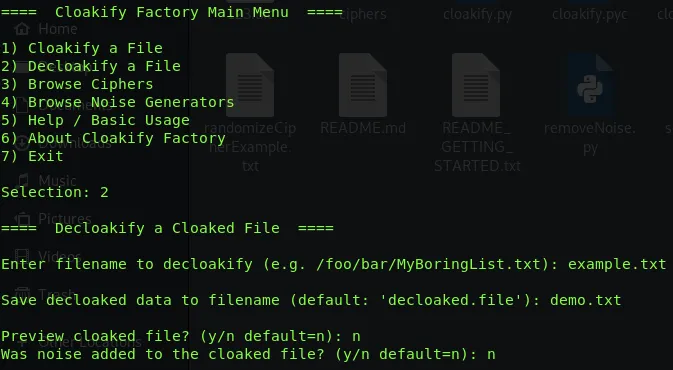Click terminal line '3) Browse Ciphers'

tap(77, 84)
